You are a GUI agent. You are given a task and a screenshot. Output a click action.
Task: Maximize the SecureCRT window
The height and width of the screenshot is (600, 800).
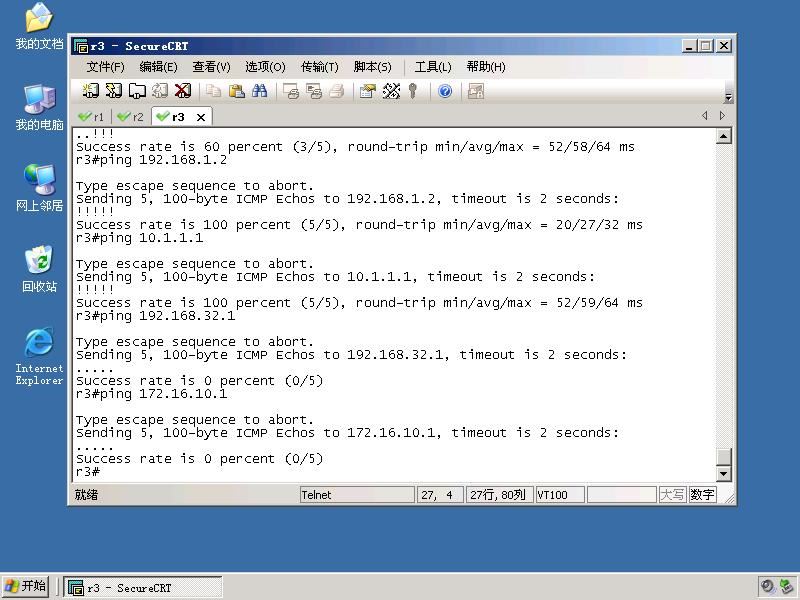pos(706,46)
